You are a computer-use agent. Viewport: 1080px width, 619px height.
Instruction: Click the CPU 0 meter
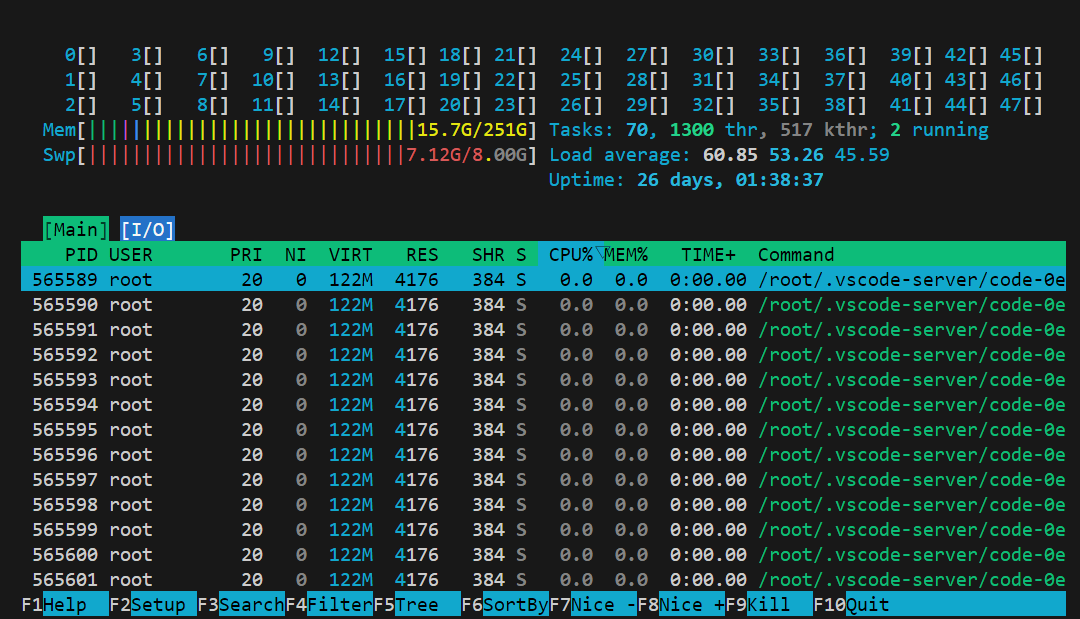point(81,55)
